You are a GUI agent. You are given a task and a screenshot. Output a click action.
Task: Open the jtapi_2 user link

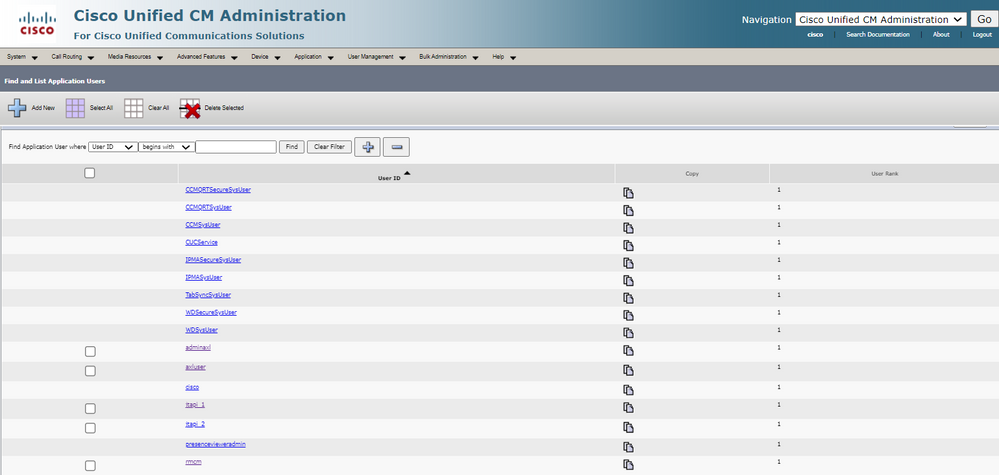195,424
